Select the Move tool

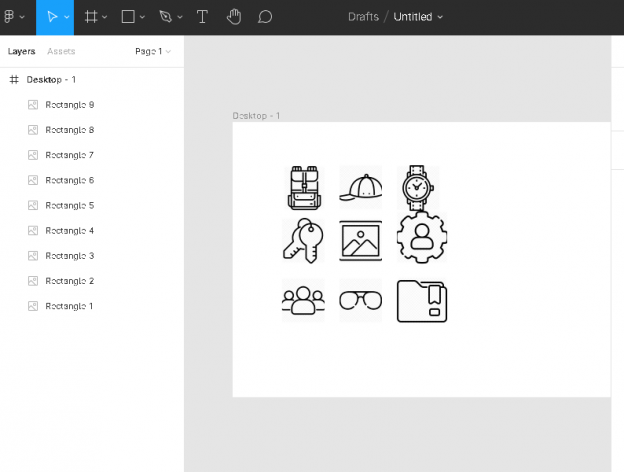point(51,17)
